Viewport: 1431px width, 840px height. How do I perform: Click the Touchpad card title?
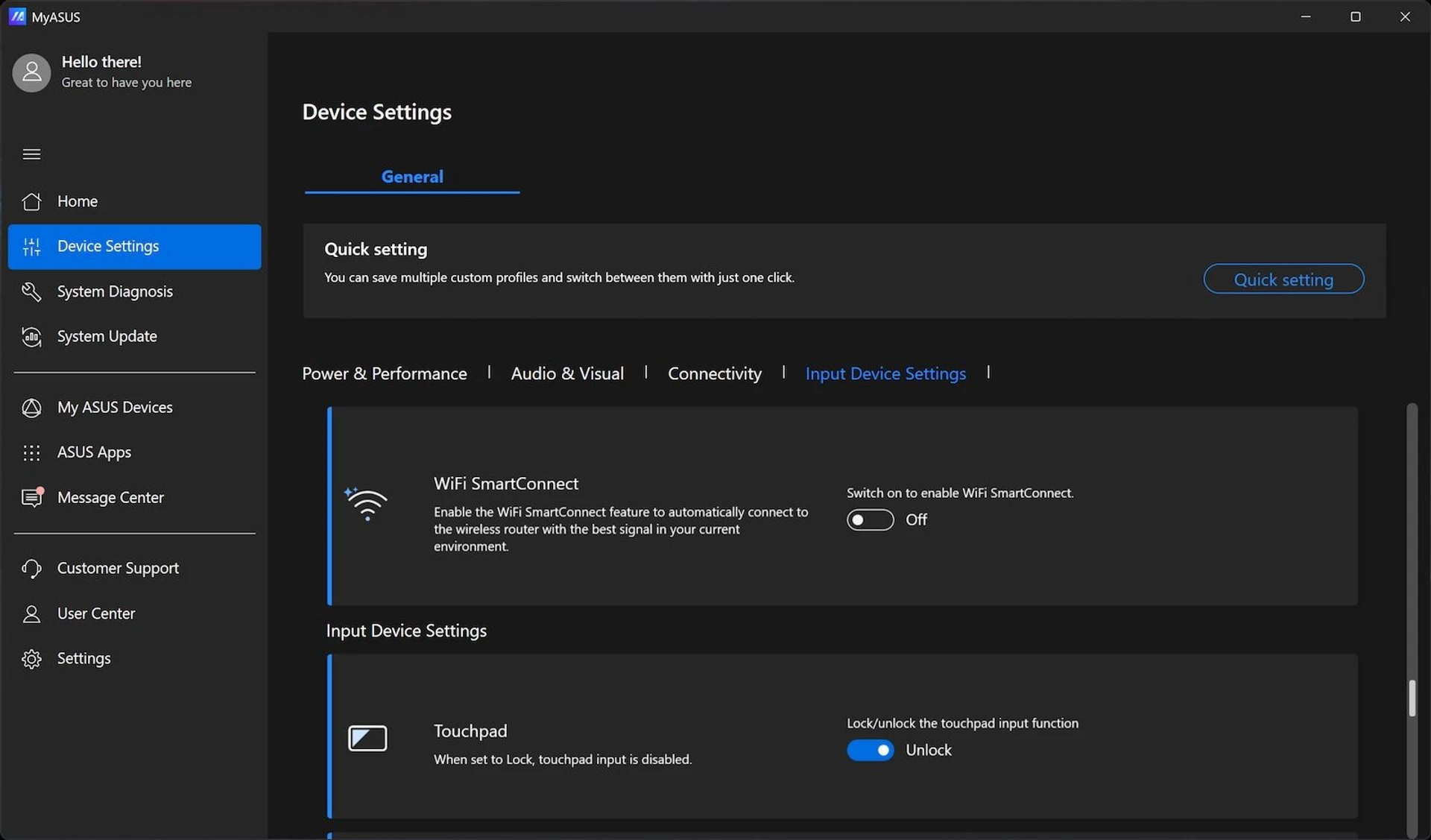pyautogui.click(x=470, y=731)
